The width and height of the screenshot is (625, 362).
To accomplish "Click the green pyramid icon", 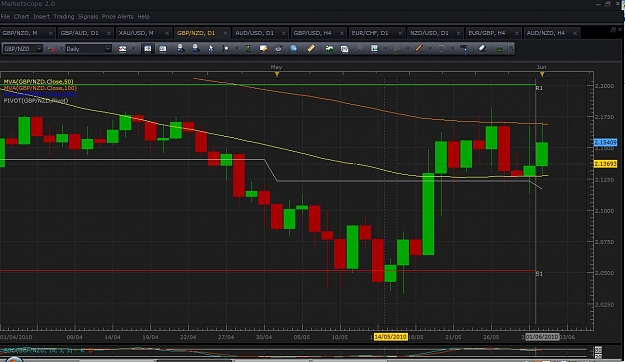I will pyautogui.click(x=499, y=49).
